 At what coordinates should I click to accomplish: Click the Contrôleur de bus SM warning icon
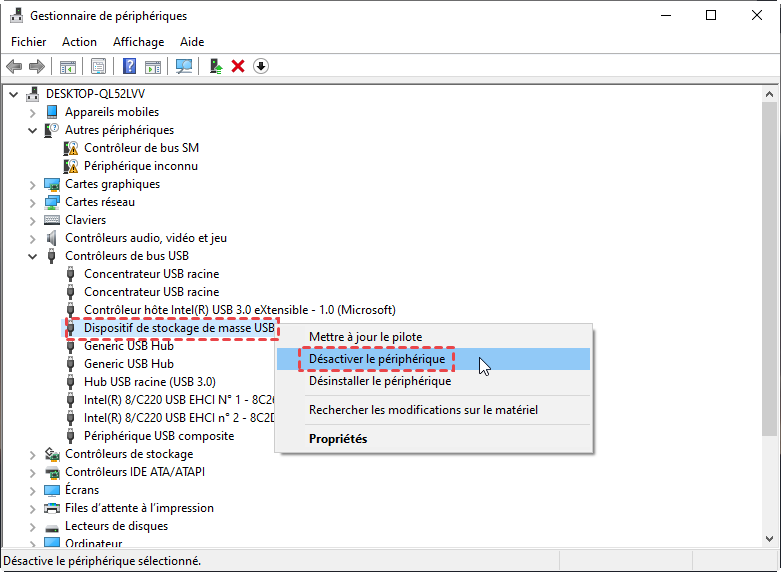coord(71,148)
